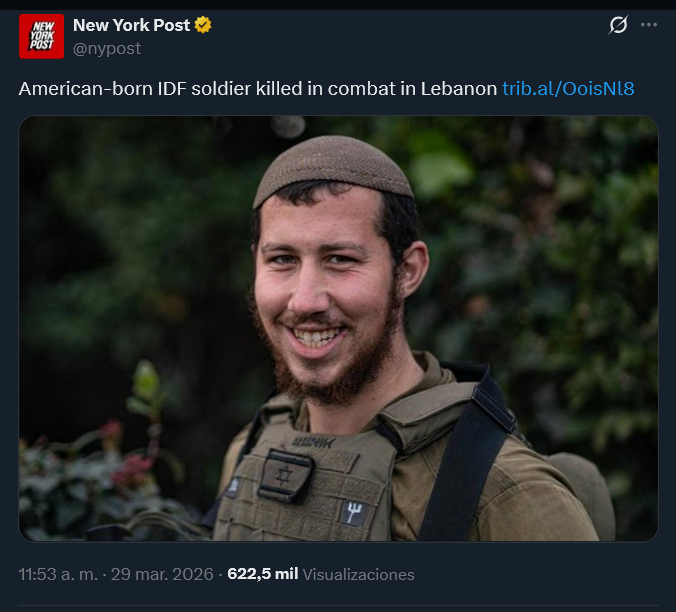
Task: Click the trident insignia patch on vest
Action: point(353,513)
